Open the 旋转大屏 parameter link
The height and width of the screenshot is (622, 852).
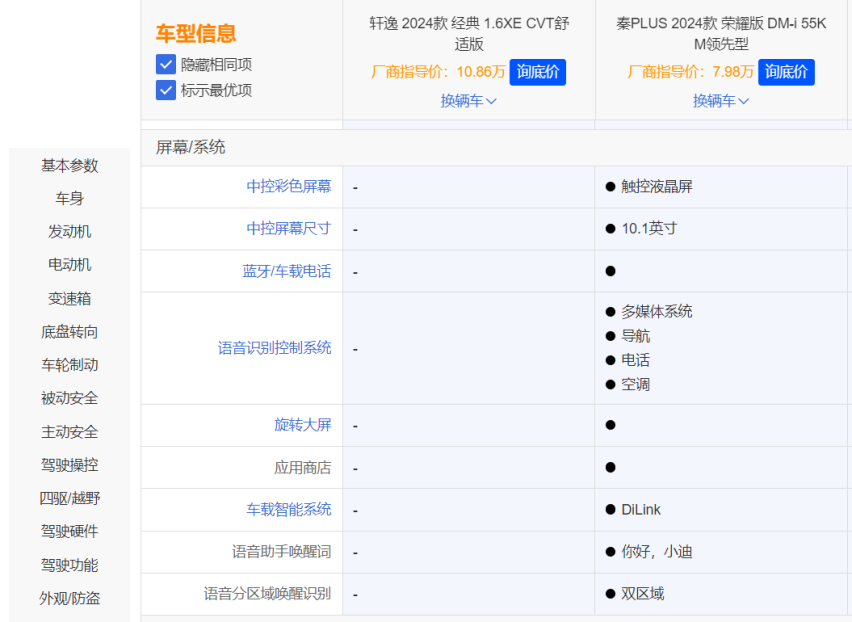pos(303,425)
